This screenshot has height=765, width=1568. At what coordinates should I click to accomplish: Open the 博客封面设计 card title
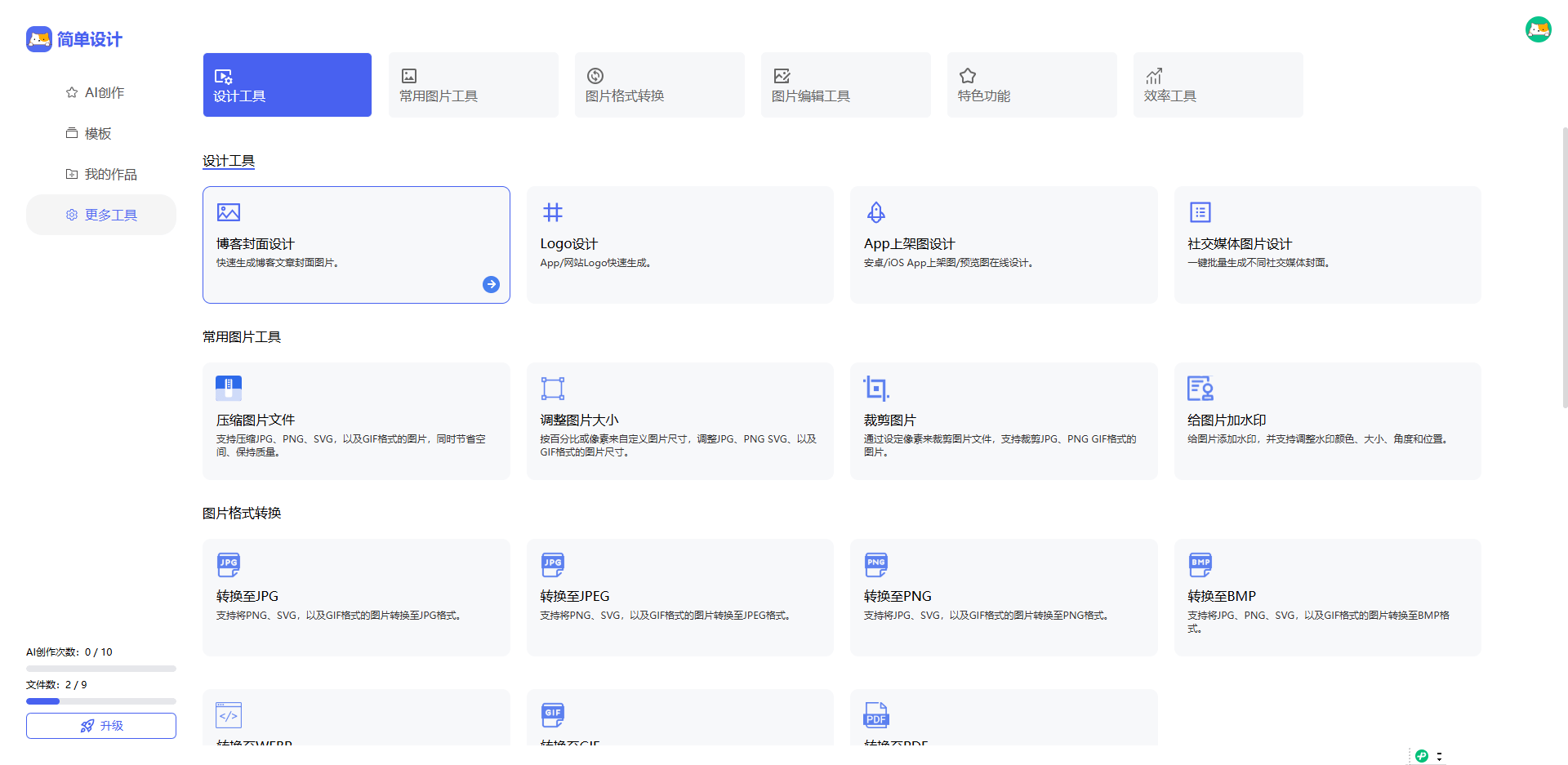pos(255,244)
